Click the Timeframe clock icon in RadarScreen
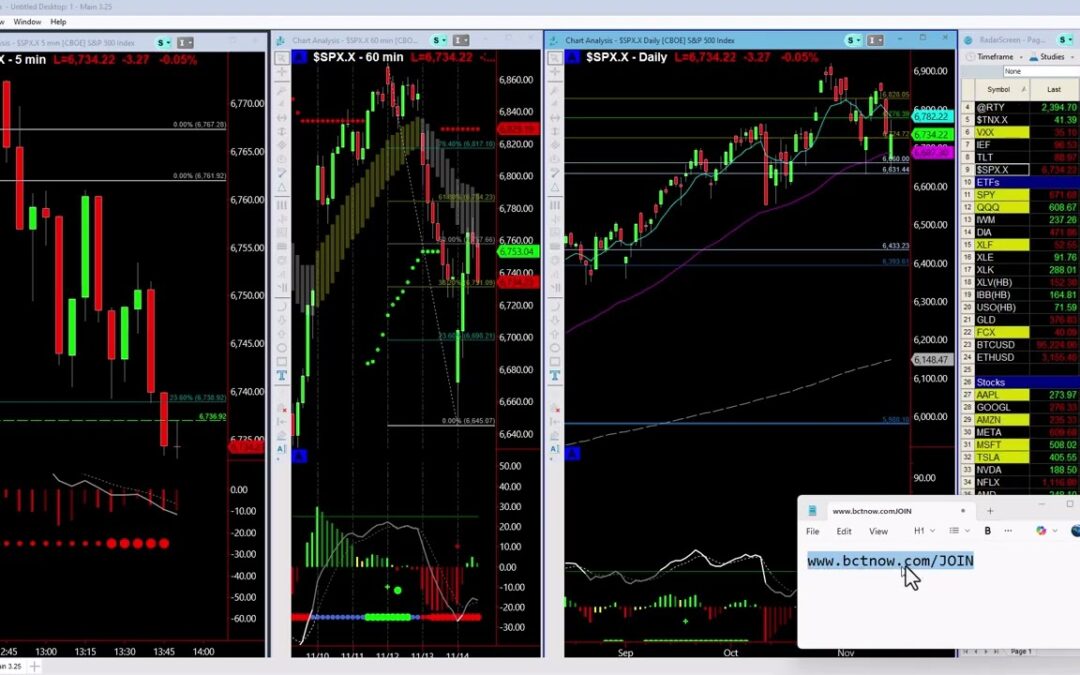The image size is (1080, 675). click(971, 56)
